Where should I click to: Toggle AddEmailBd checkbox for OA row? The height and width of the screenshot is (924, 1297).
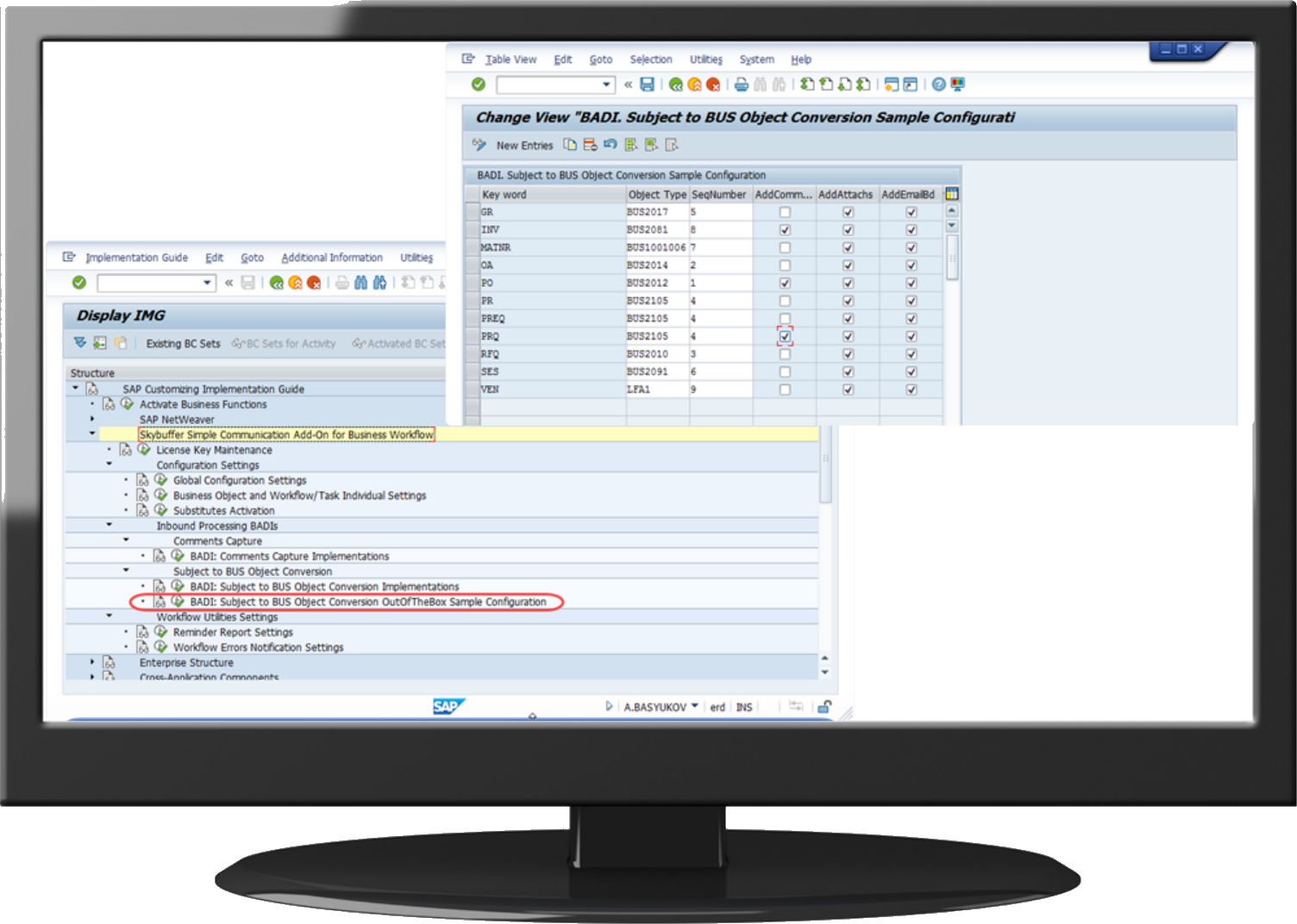[x=911, y=265]
